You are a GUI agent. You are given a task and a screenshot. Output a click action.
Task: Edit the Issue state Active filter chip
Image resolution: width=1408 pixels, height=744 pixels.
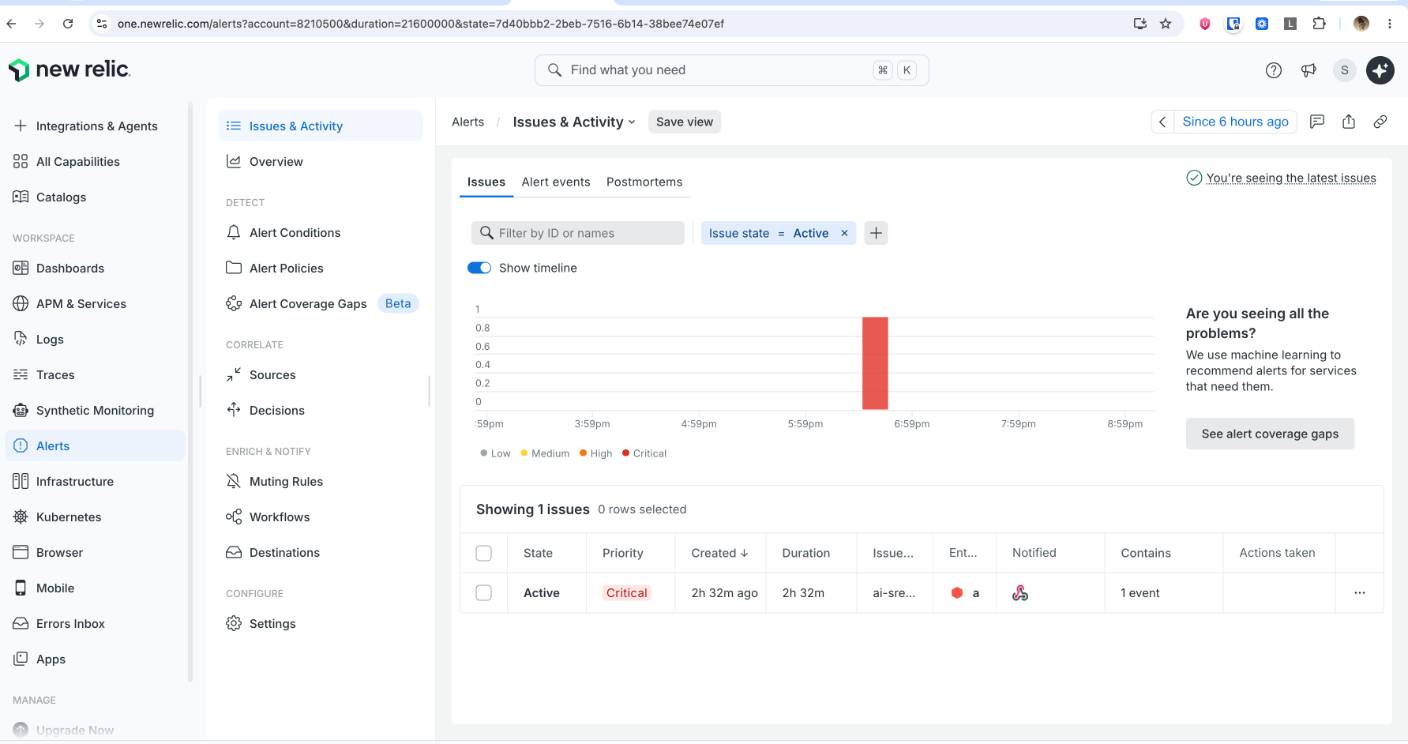pyautogui.click(x=768, y=233)
